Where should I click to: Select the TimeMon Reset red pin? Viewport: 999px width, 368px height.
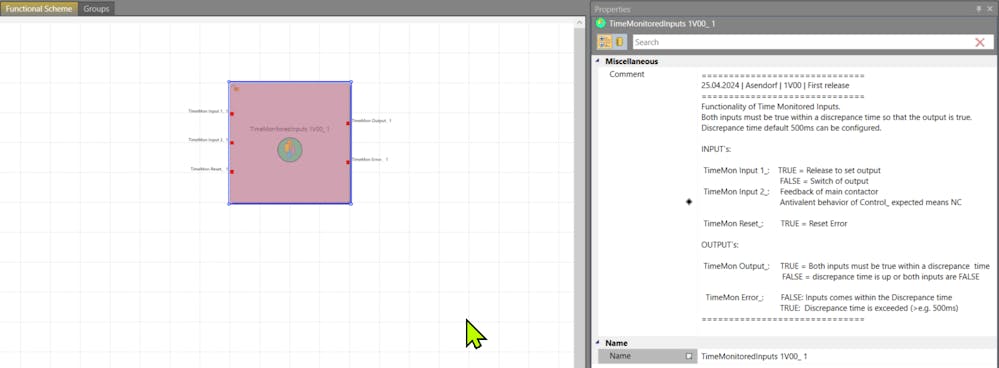coord(232,171)
